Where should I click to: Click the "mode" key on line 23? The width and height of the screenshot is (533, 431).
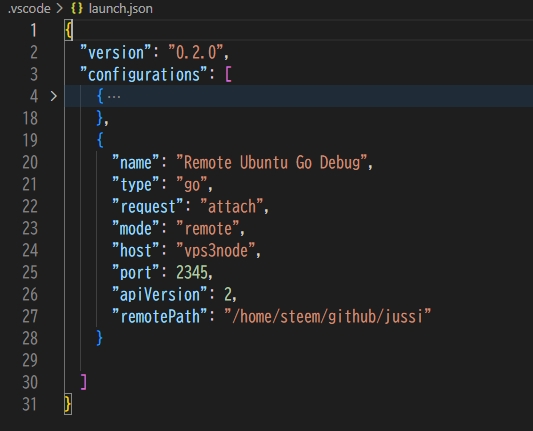coord(136,228)
